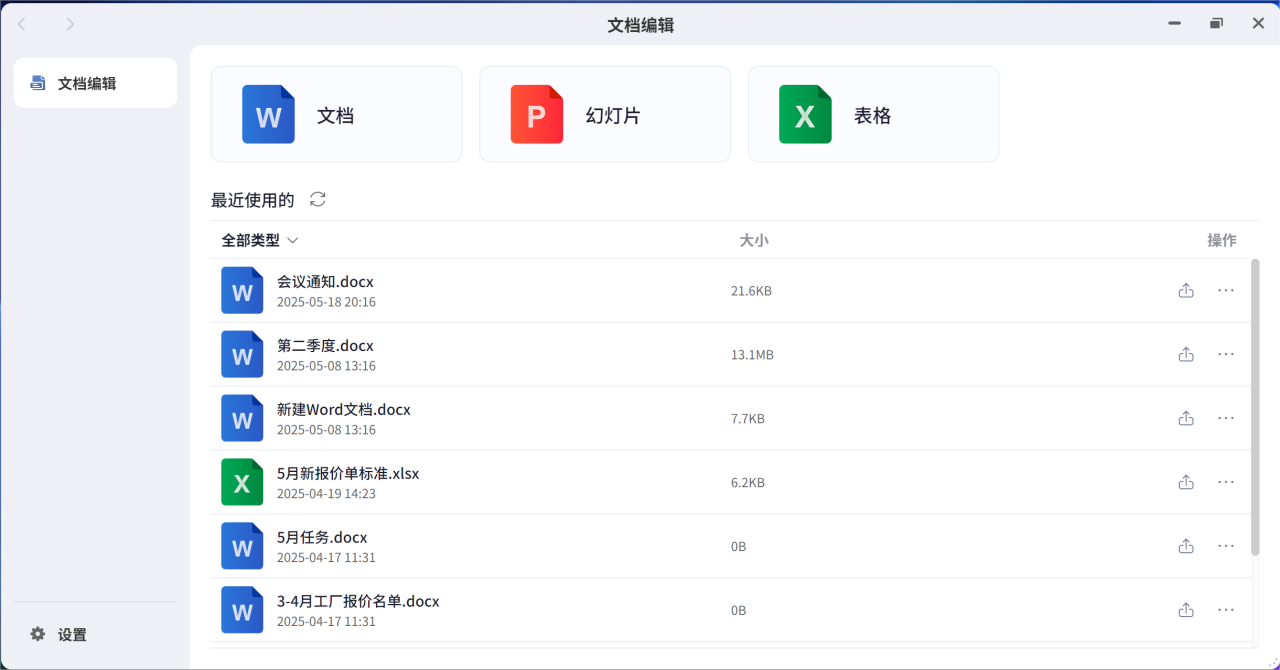Select 文档编辑 in the sidebar
The height and width of the screenshot is (670, 1280).
[96, 83]
